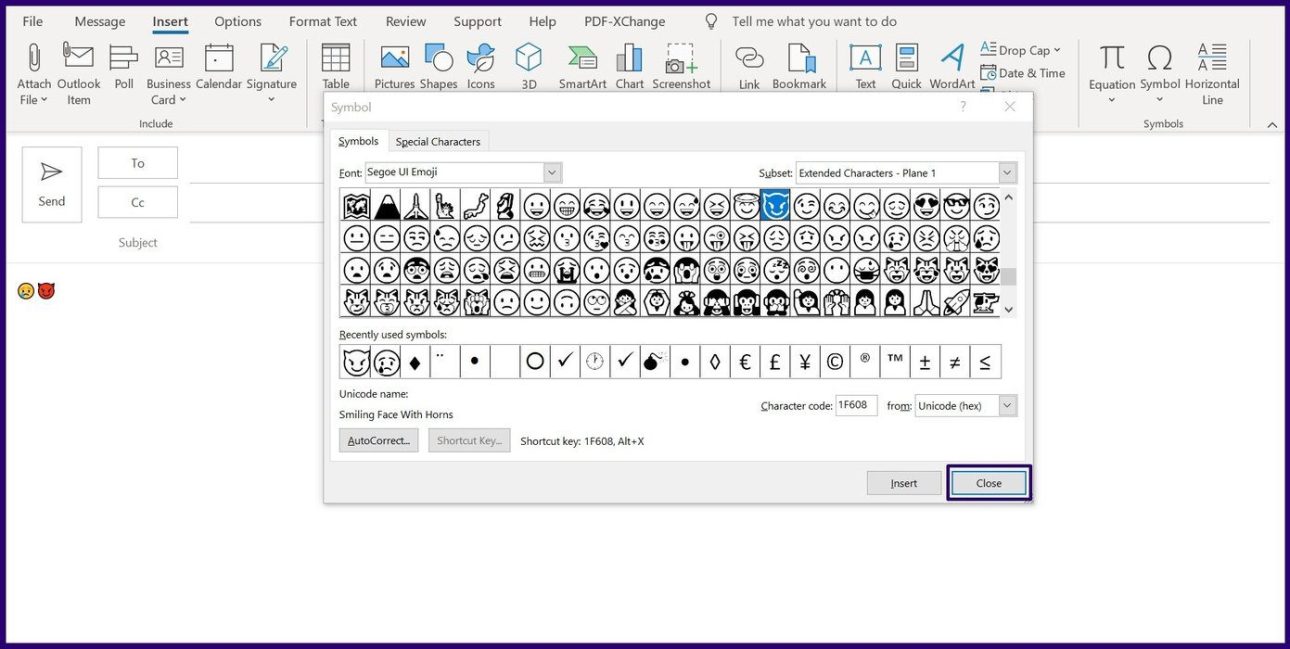Open the Format Text ribbon tab
The height and width of the screenshot is (649, 1290).
(322, 21)
